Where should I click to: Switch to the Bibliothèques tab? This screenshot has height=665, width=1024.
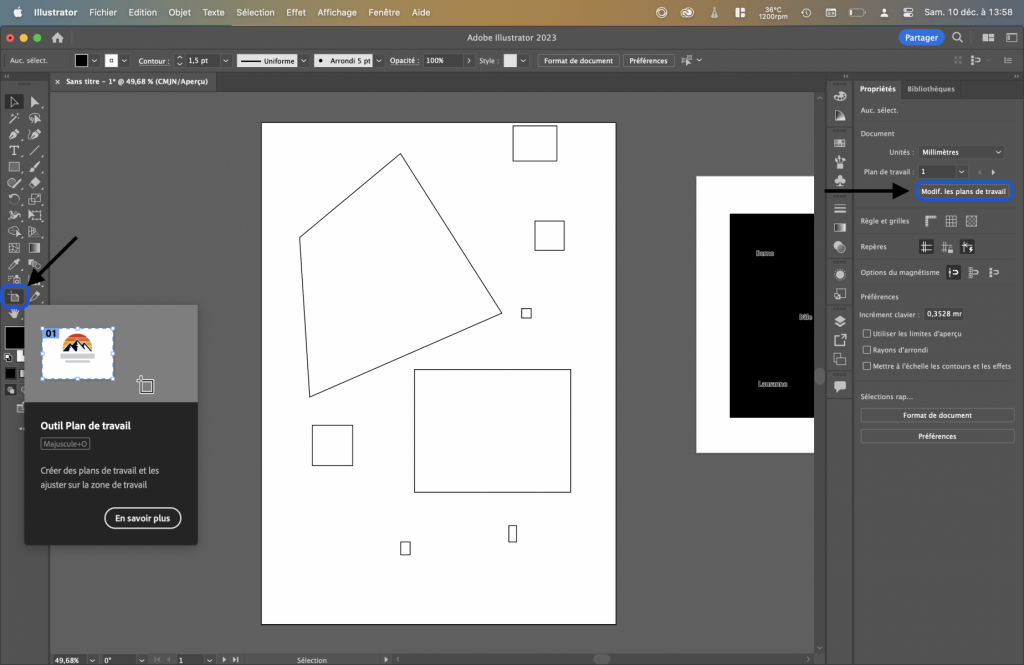pos(930,89)
